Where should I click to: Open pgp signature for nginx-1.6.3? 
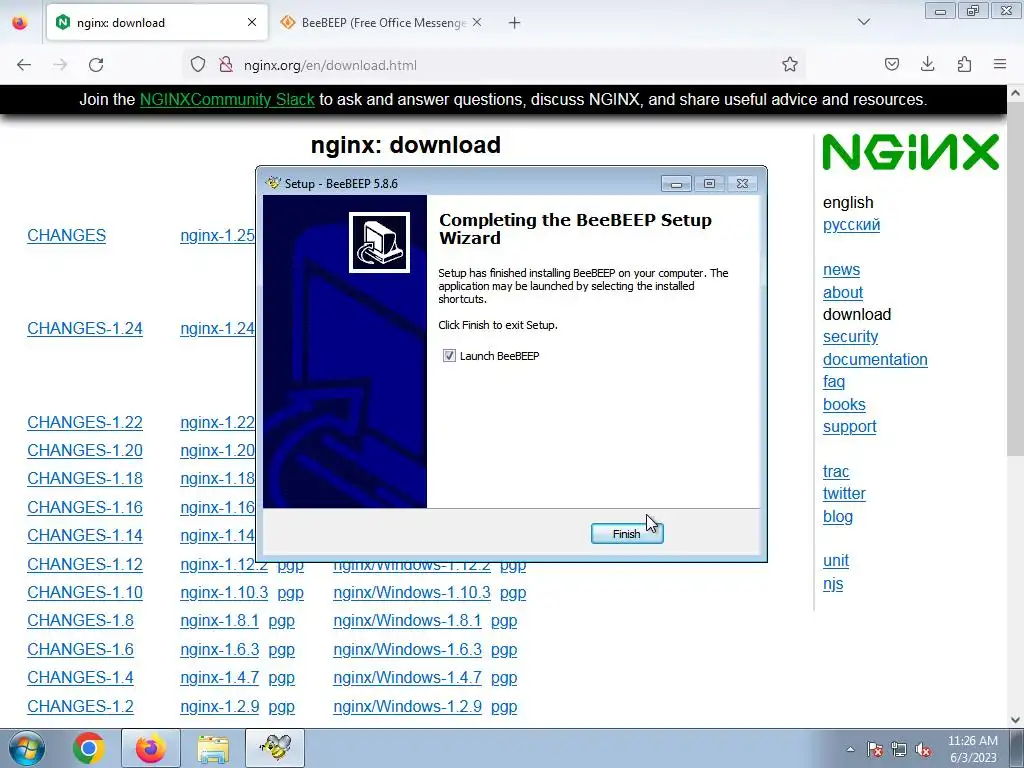(x=281, y=650)
